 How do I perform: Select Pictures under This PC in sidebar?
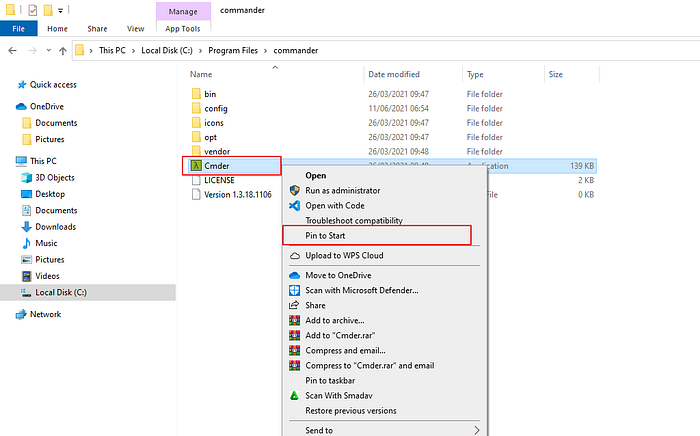click(x=50, y=260)
